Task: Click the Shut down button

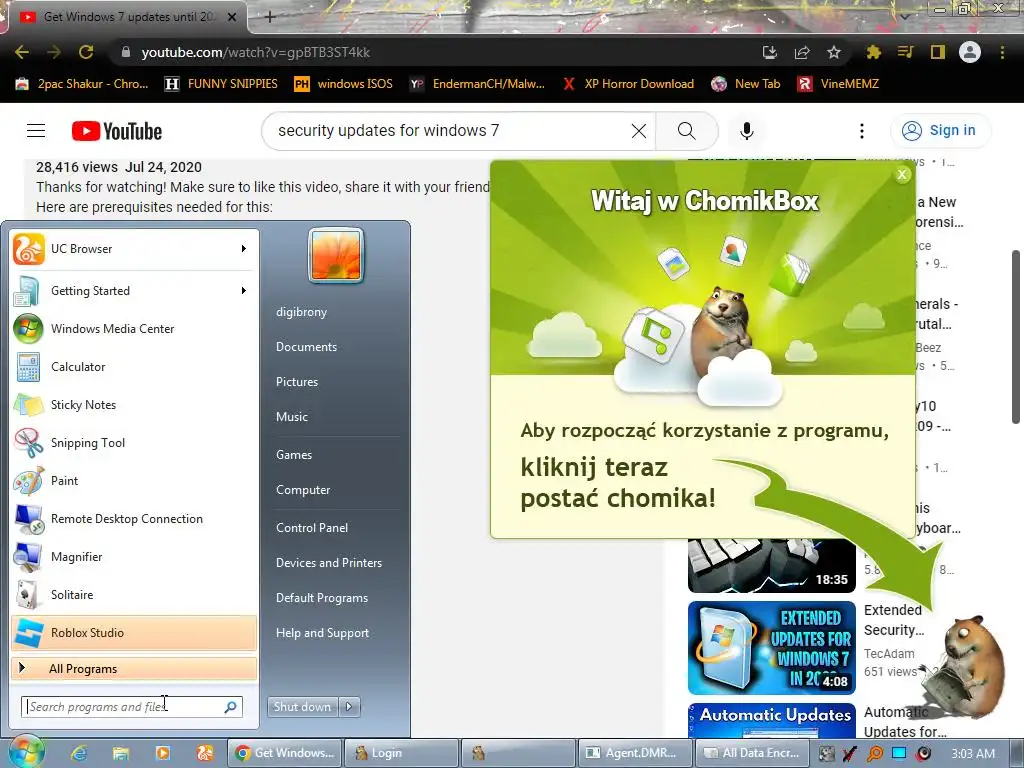Action: 303,707
